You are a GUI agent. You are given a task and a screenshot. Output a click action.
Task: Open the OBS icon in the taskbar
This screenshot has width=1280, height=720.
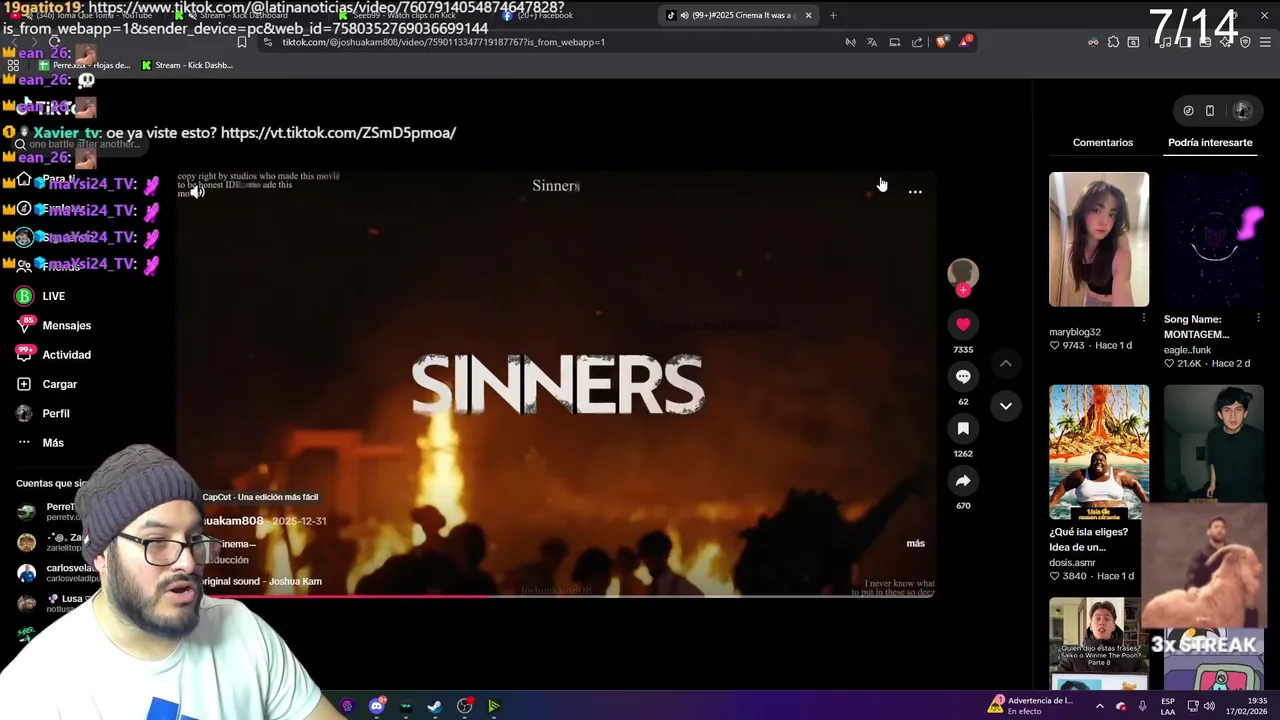464,706
